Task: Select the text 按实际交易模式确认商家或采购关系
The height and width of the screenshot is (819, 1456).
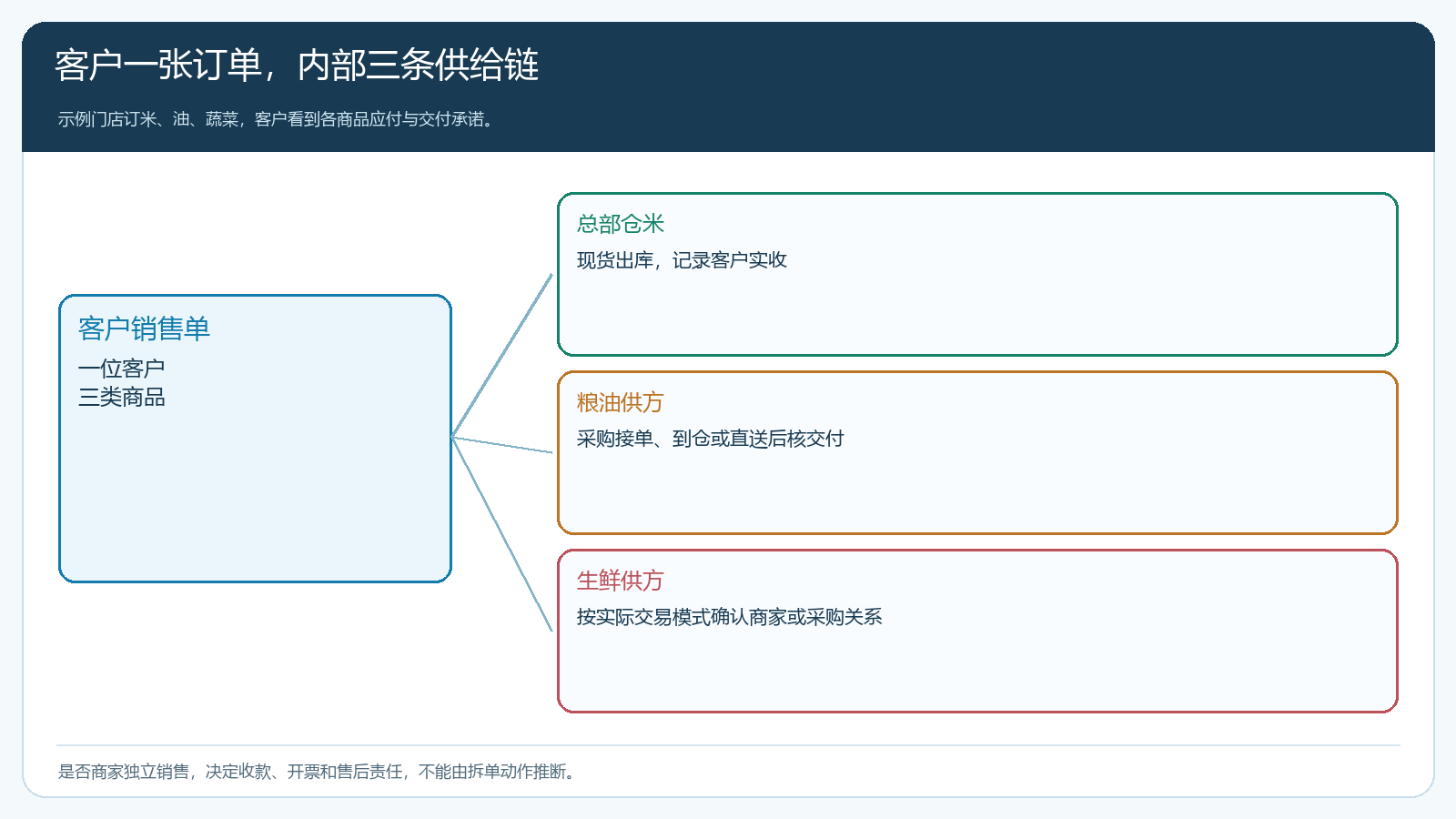Action: point(730,617)
